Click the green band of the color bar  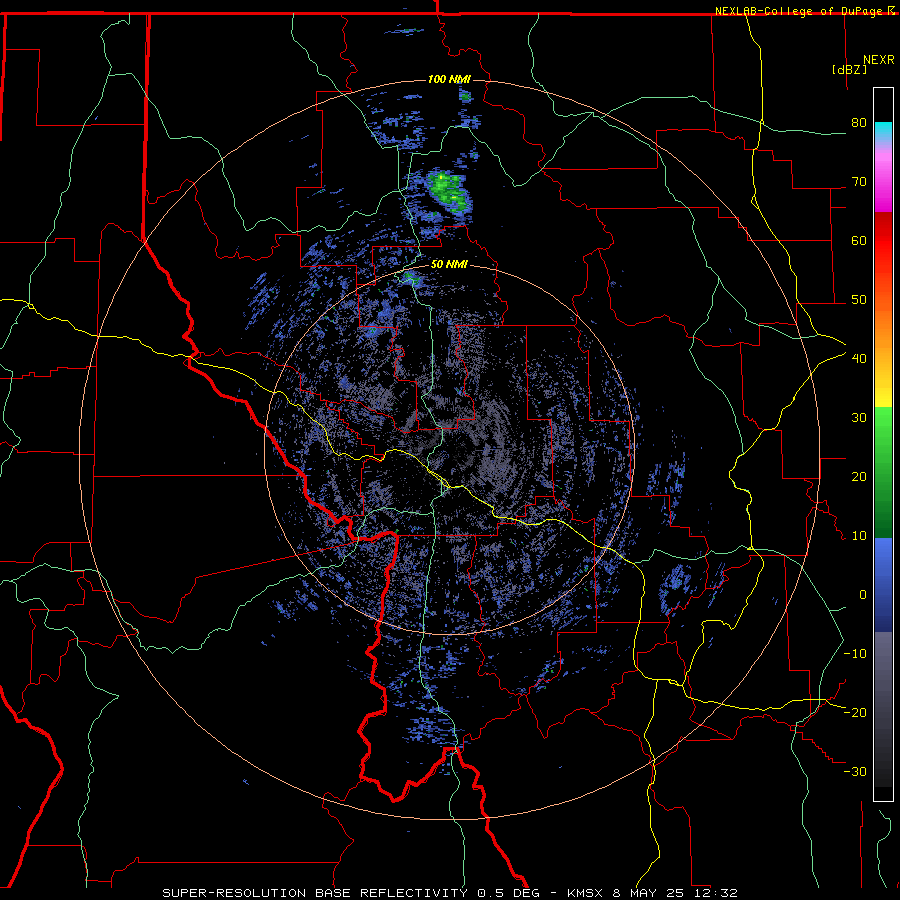(x=883, y=472)
